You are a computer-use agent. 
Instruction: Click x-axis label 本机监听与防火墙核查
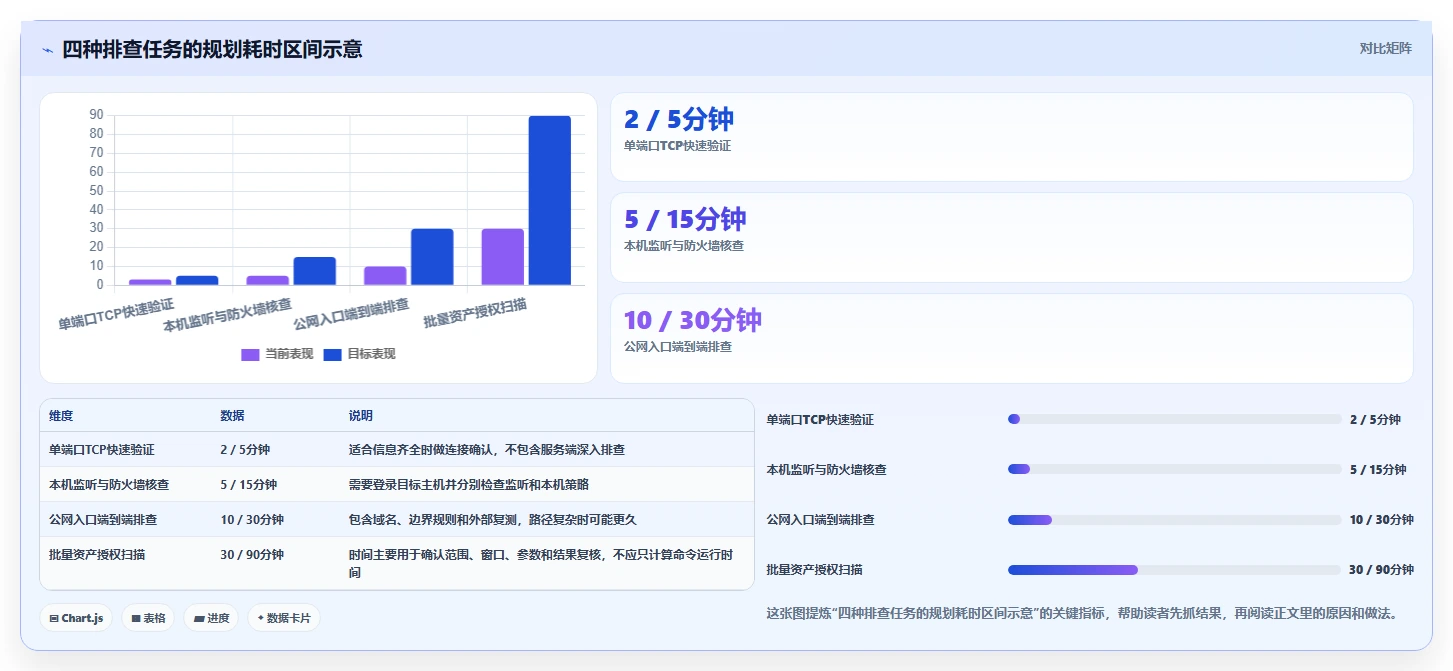(x=228, y=314)
